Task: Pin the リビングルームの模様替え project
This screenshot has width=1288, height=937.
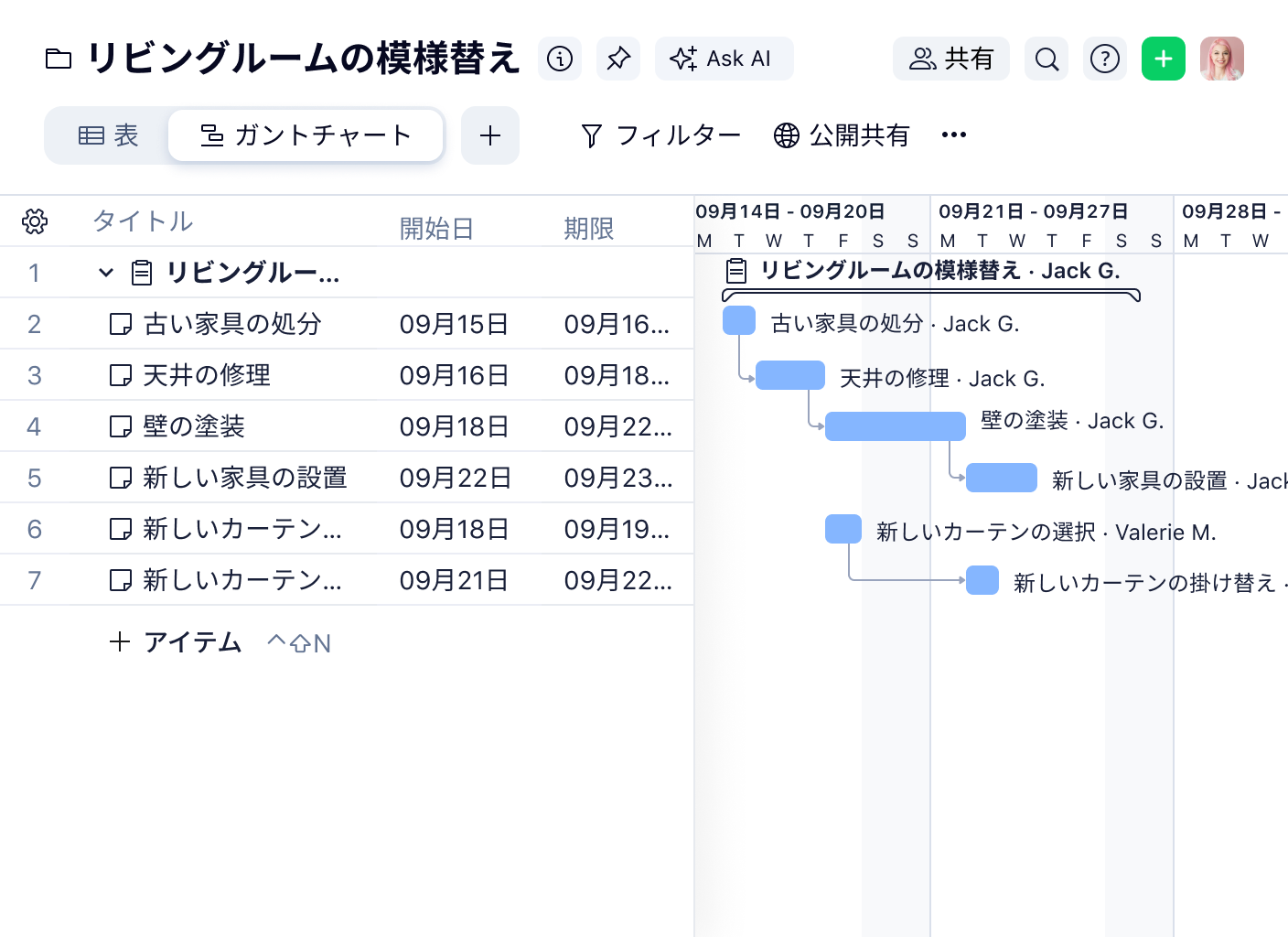Action: click(x=617, y=59)
